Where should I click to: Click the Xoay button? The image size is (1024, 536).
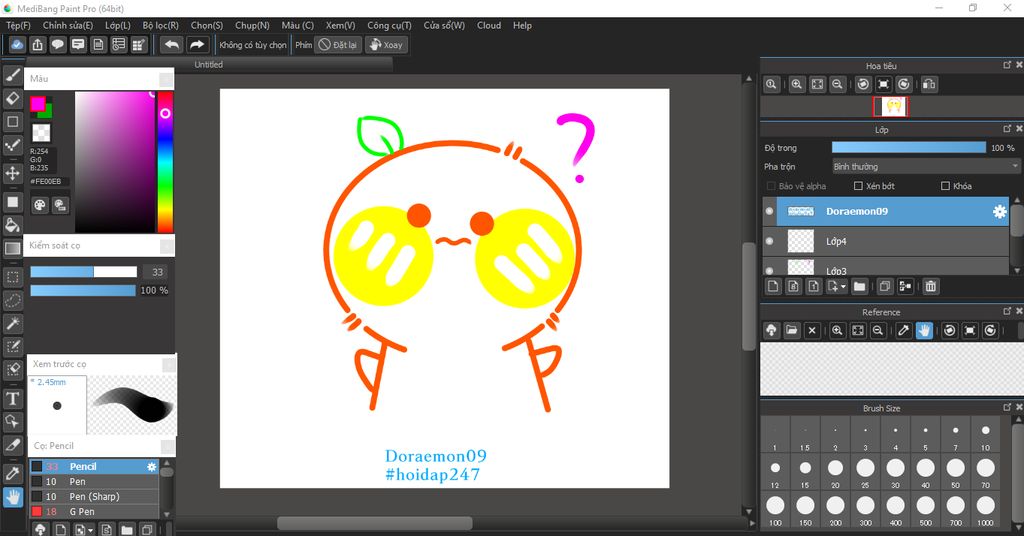(386, 44)
